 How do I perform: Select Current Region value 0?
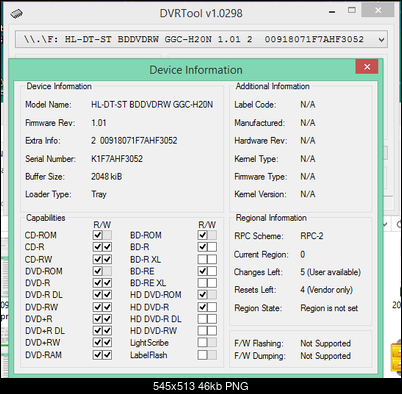pos(302,255)
